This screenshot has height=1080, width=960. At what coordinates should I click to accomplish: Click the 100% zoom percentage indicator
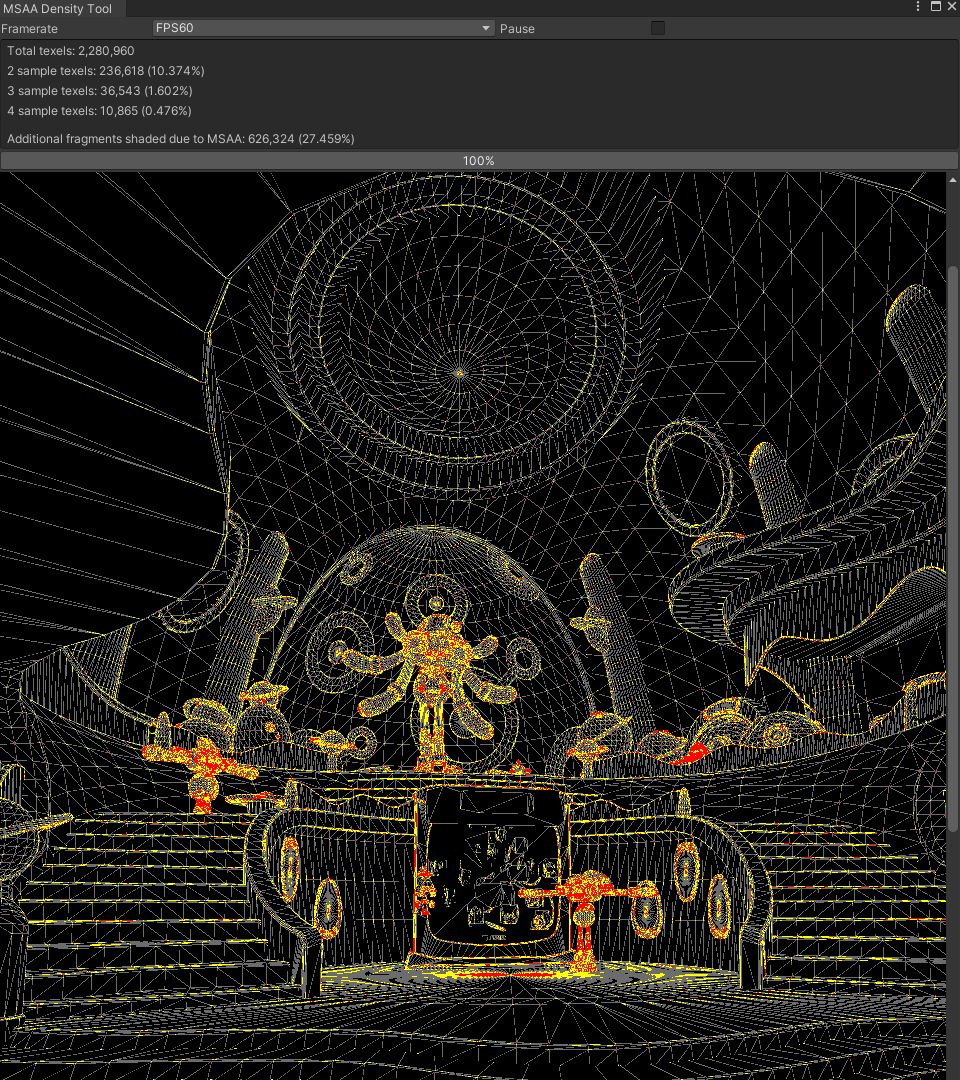[x=478, y=160]
